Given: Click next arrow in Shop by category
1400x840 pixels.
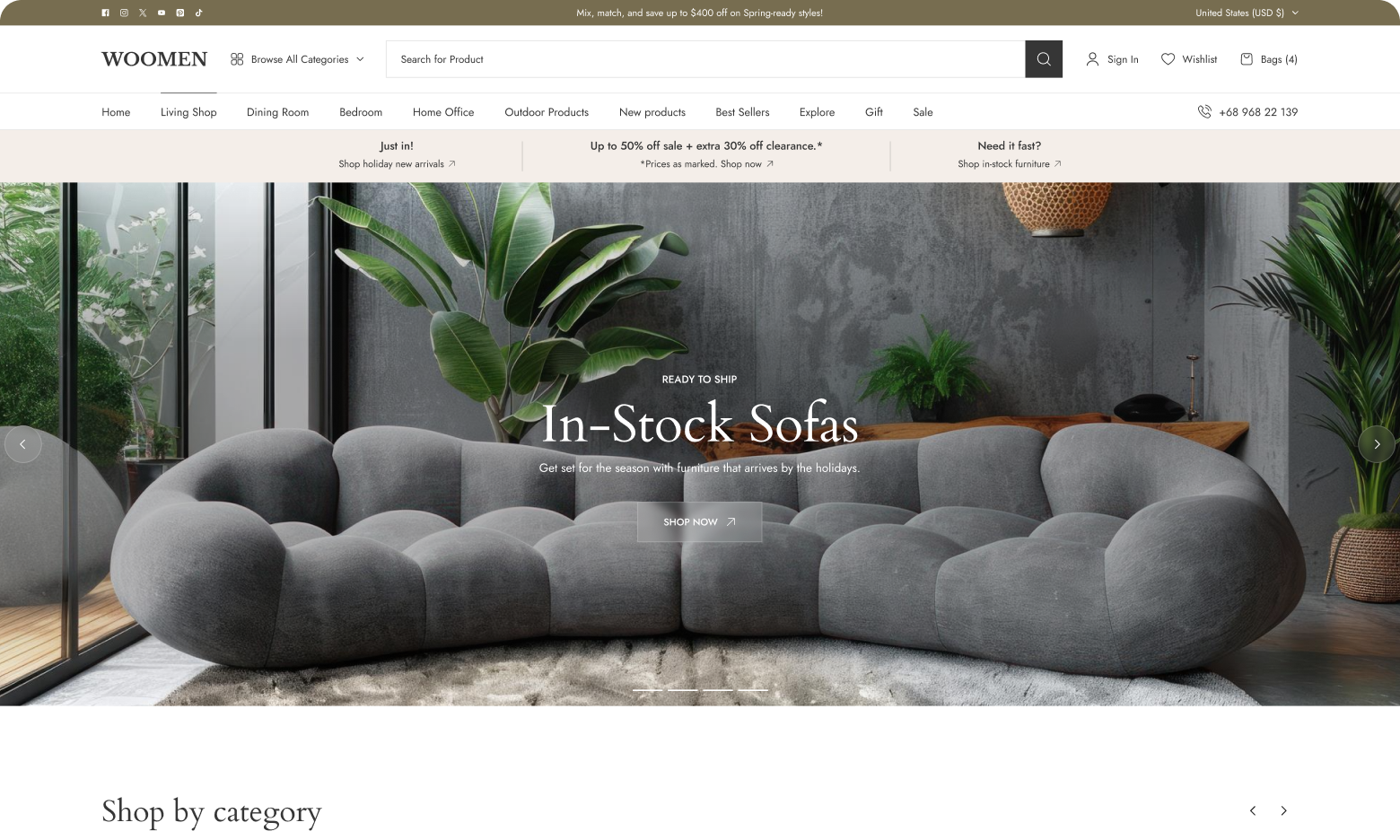Looking at the screenshot, I should point(1283,810).
